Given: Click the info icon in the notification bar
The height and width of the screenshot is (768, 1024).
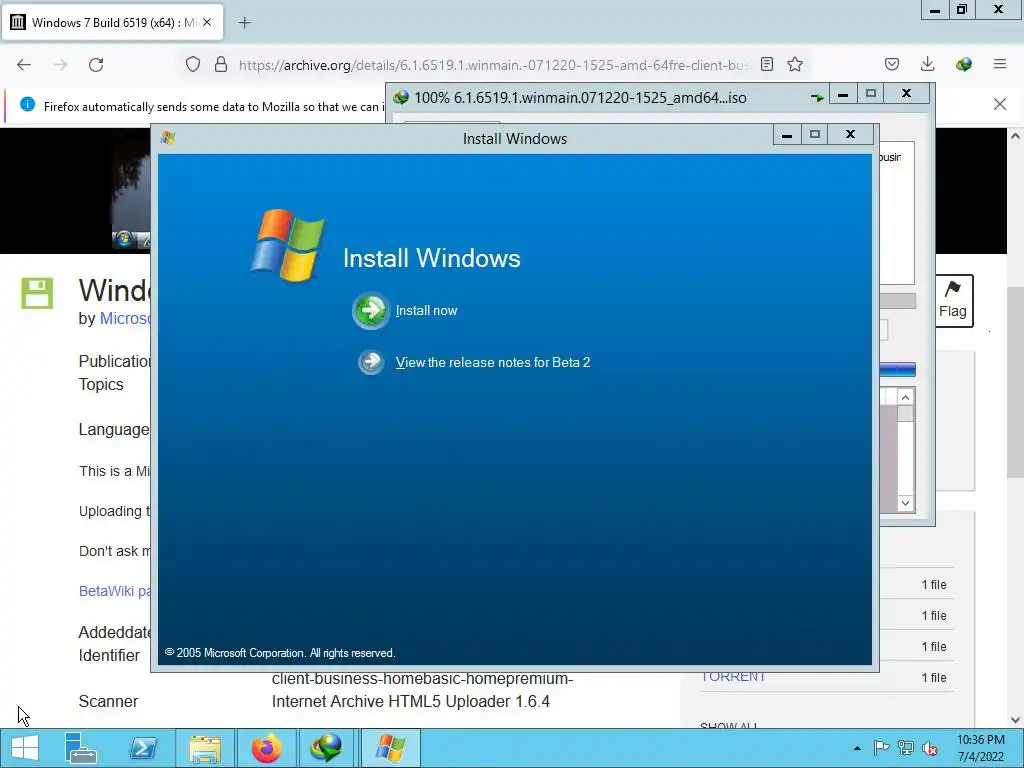Looking at the screenshot, I should point(27,104).
